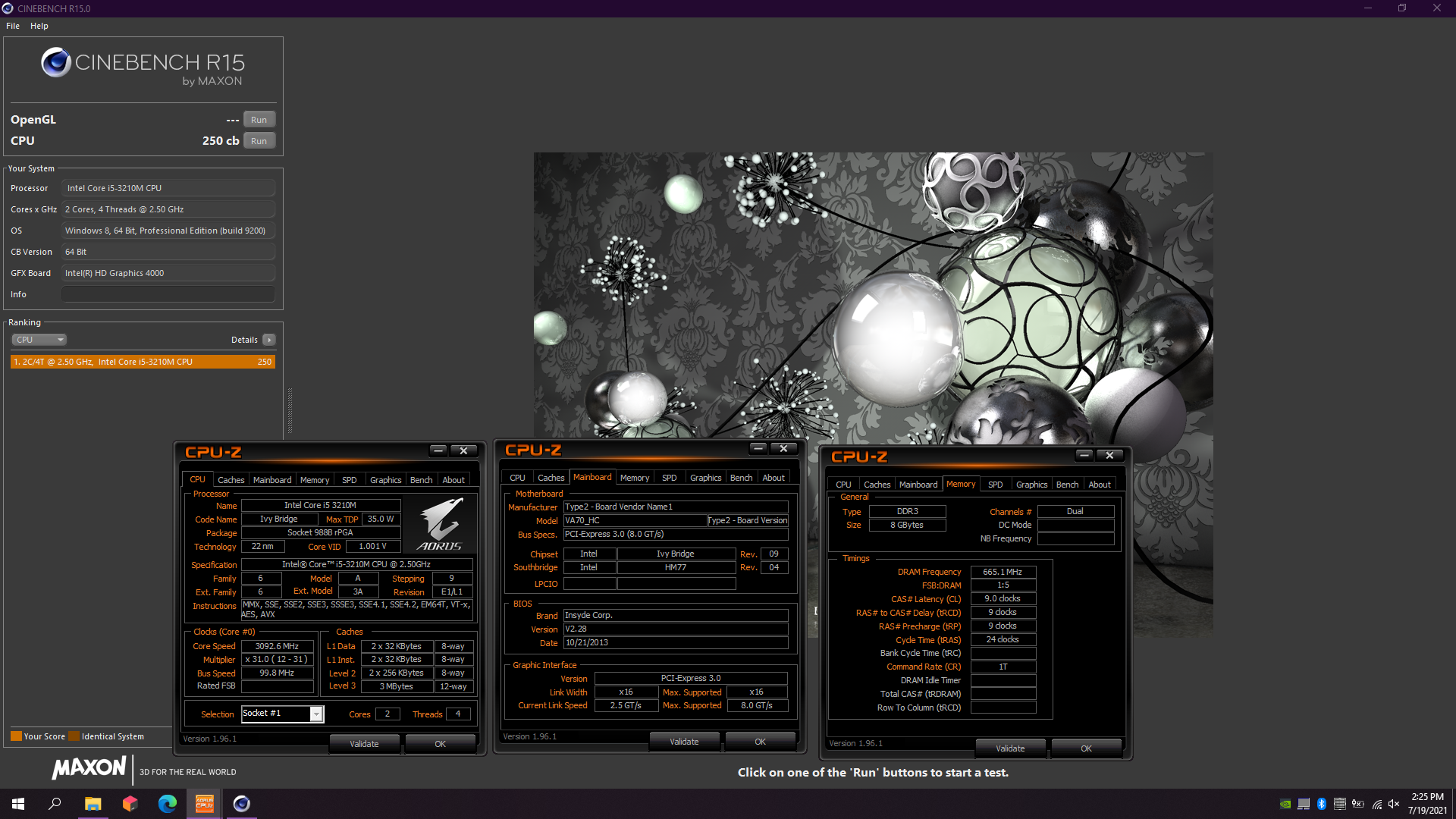
Task: Open Graphics tab in Memory CPU-Z window
Action: (x=1031, y=485)
